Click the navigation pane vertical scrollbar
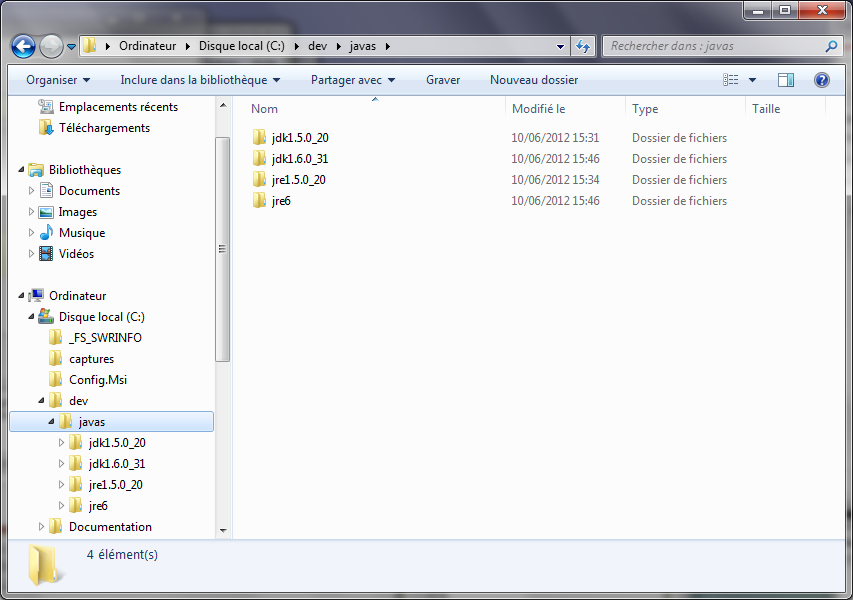This screenshot has height=600, width=853. point(223,250)
